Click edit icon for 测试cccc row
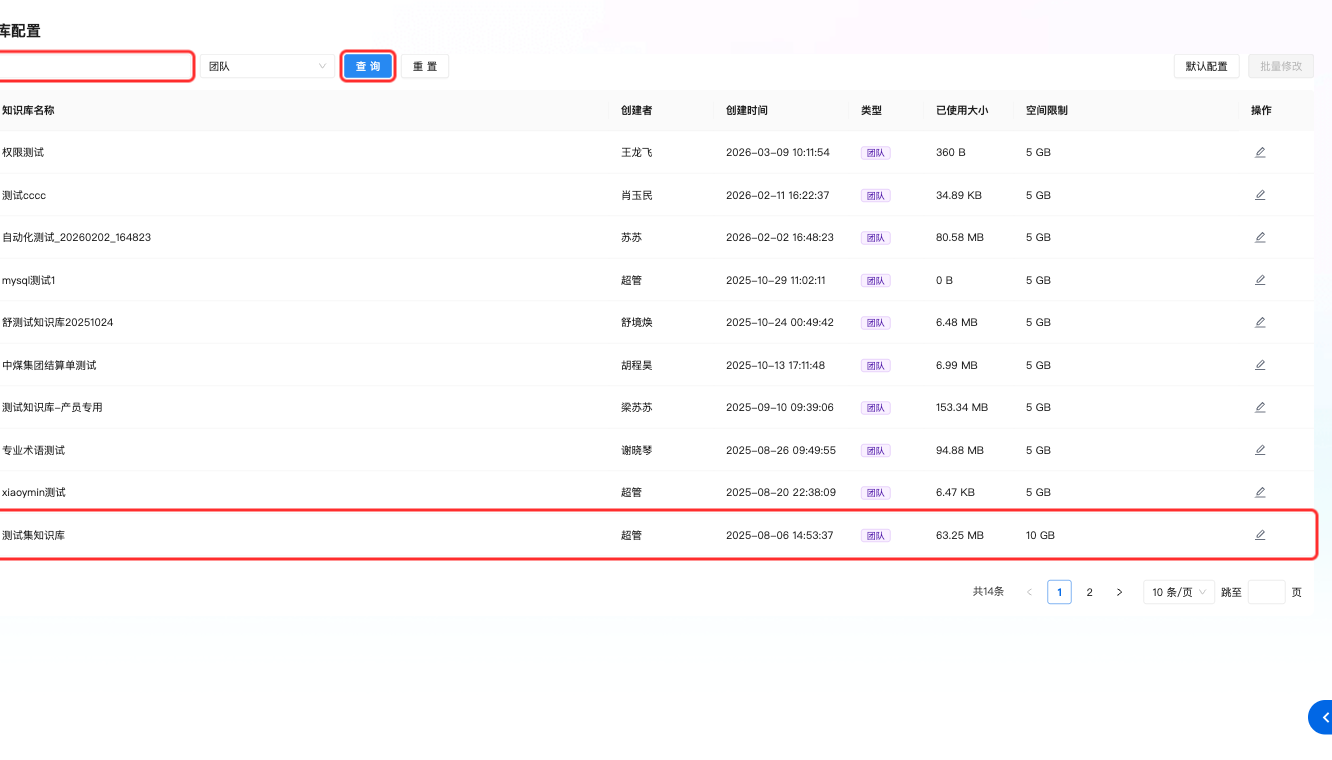This screenshot has height=760, width=1332. (x=1260, y=195)
